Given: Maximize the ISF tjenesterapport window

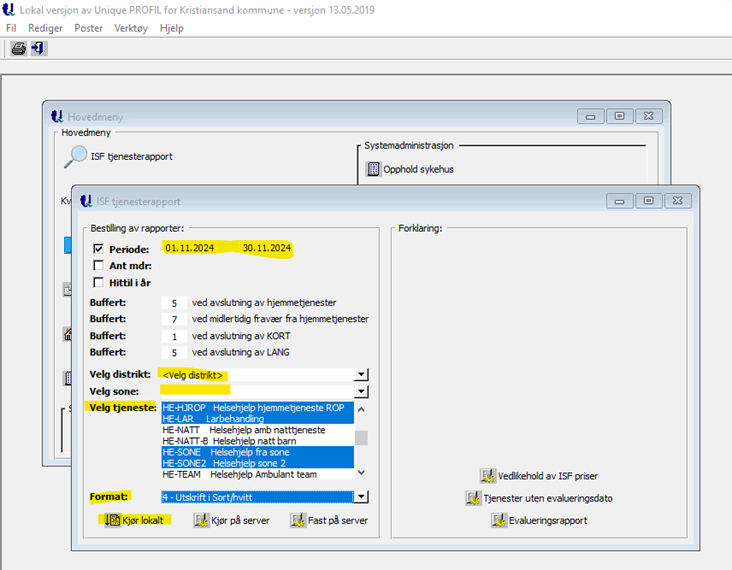Looking at the screenshot, I should (x=648, y=201).
